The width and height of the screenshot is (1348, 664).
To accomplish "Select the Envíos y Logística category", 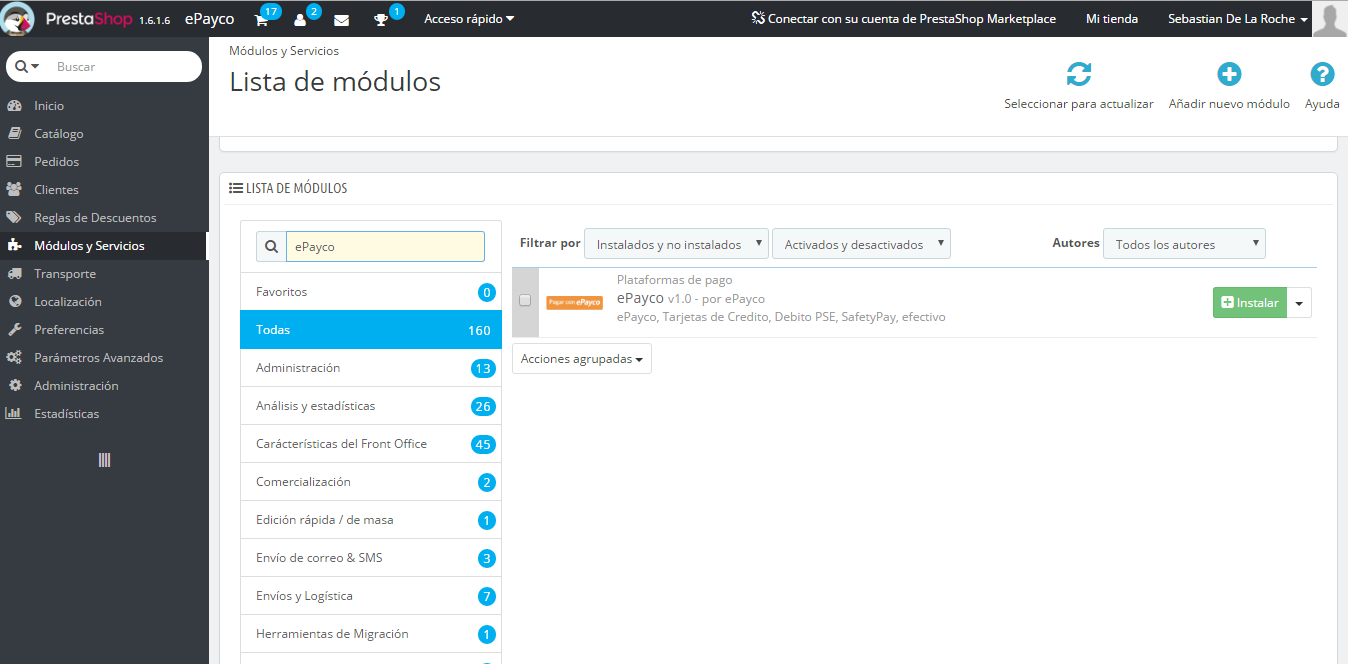I will 371,596.
